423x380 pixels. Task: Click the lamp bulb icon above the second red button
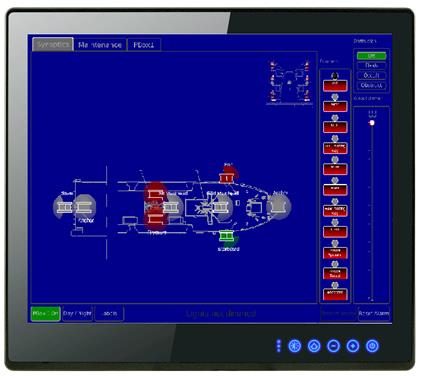(335, 97)
